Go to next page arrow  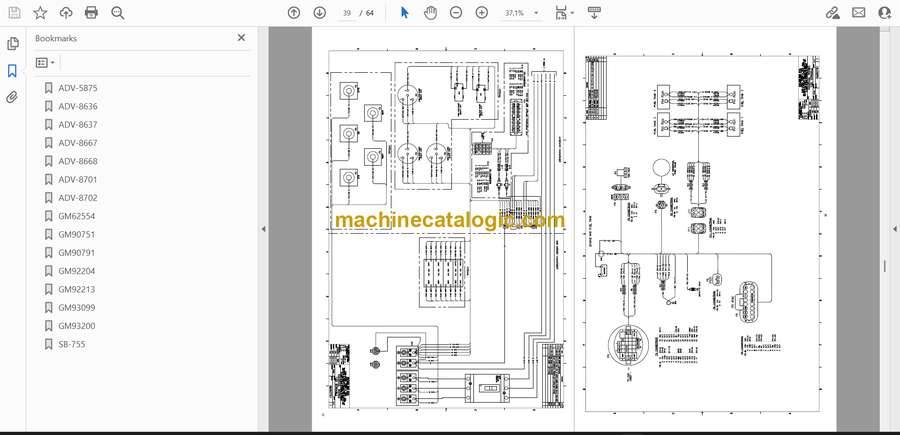320,13
